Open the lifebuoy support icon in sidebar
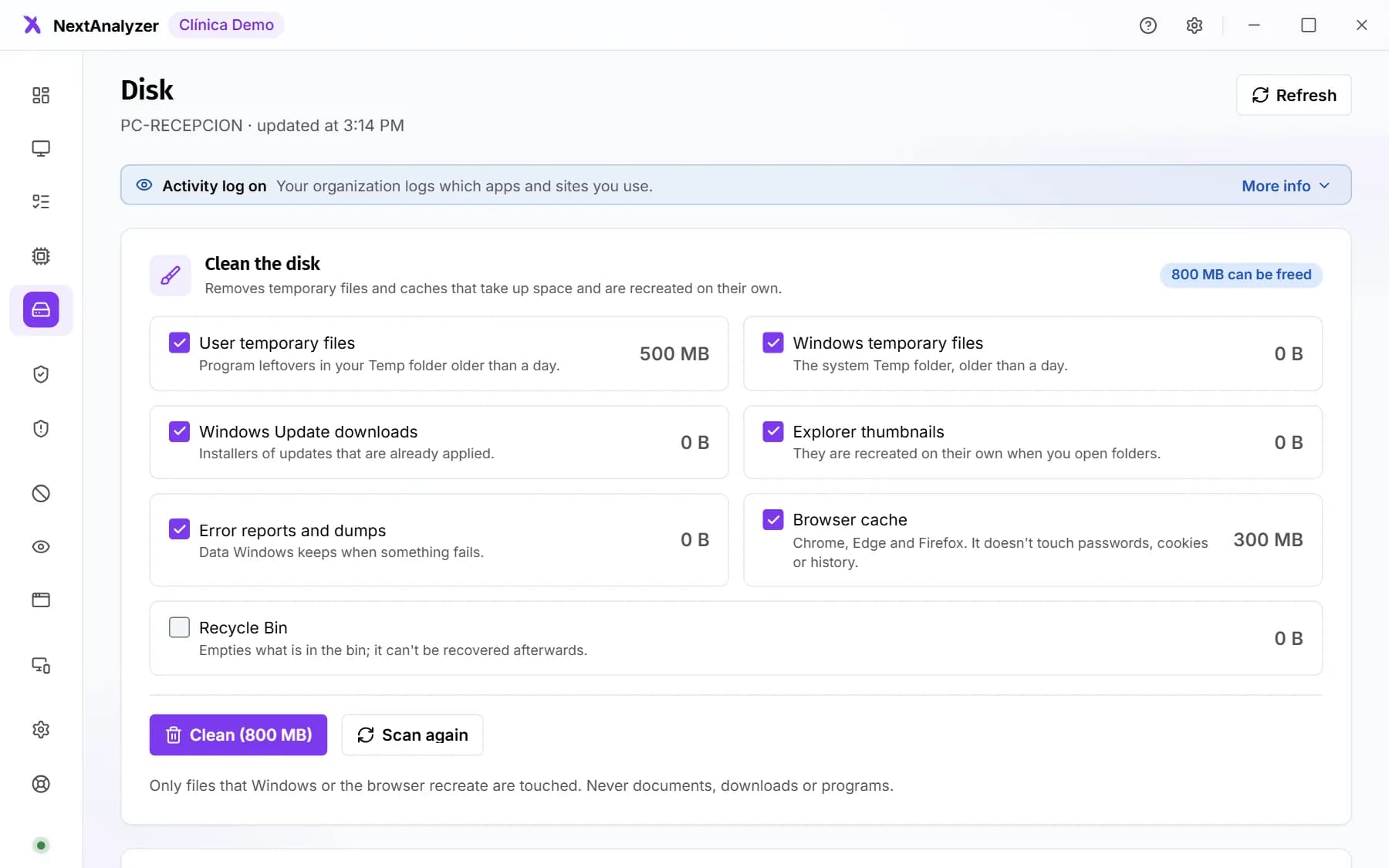The height and width of the screenshot is (868, 1389). [41, 784]
